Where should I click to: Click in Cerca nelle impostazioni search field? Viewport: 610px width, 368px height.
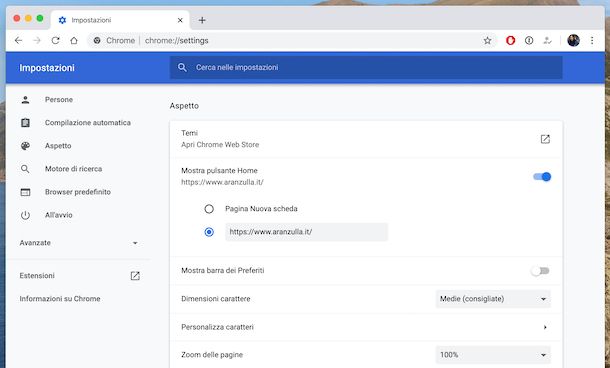pos(366,67)
